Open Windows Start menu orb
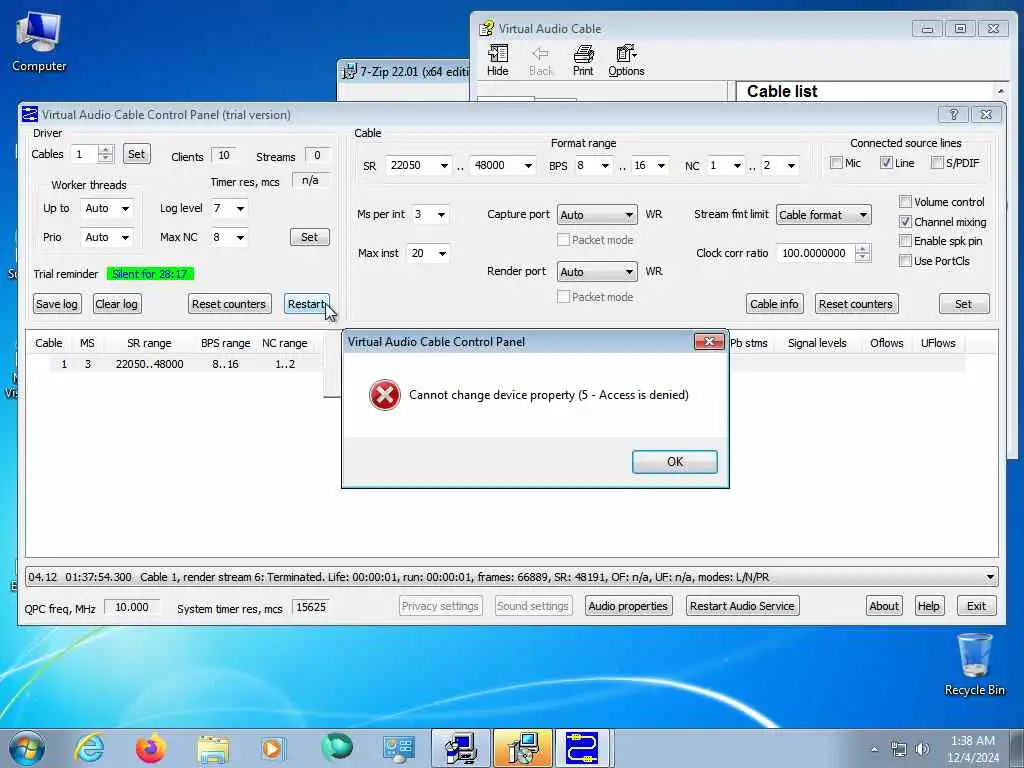 click(26, 748)
